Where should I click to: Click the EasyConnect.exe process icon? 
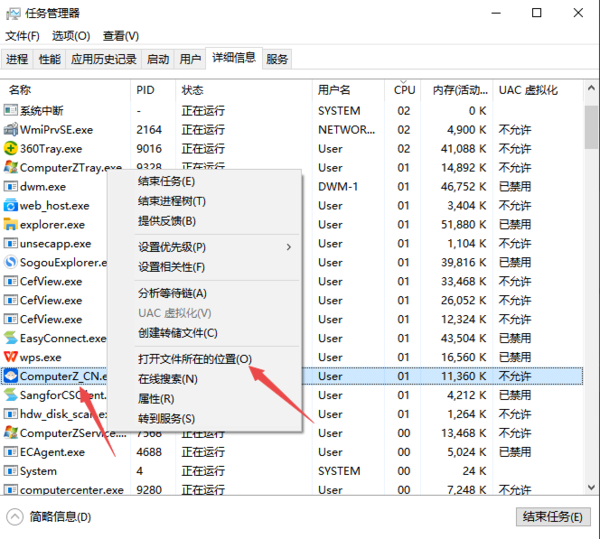(11, 338)
